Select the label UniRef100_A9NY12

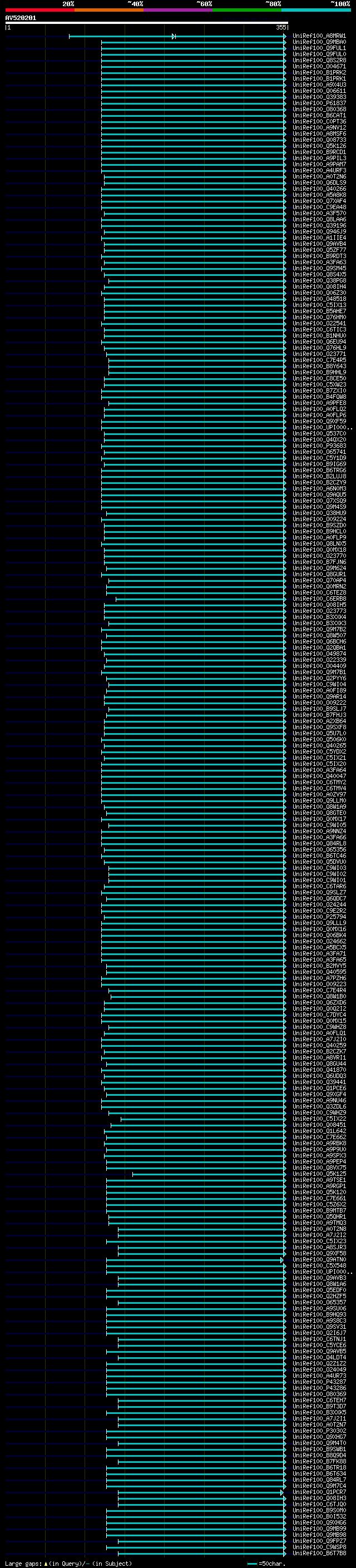point(319,128)
